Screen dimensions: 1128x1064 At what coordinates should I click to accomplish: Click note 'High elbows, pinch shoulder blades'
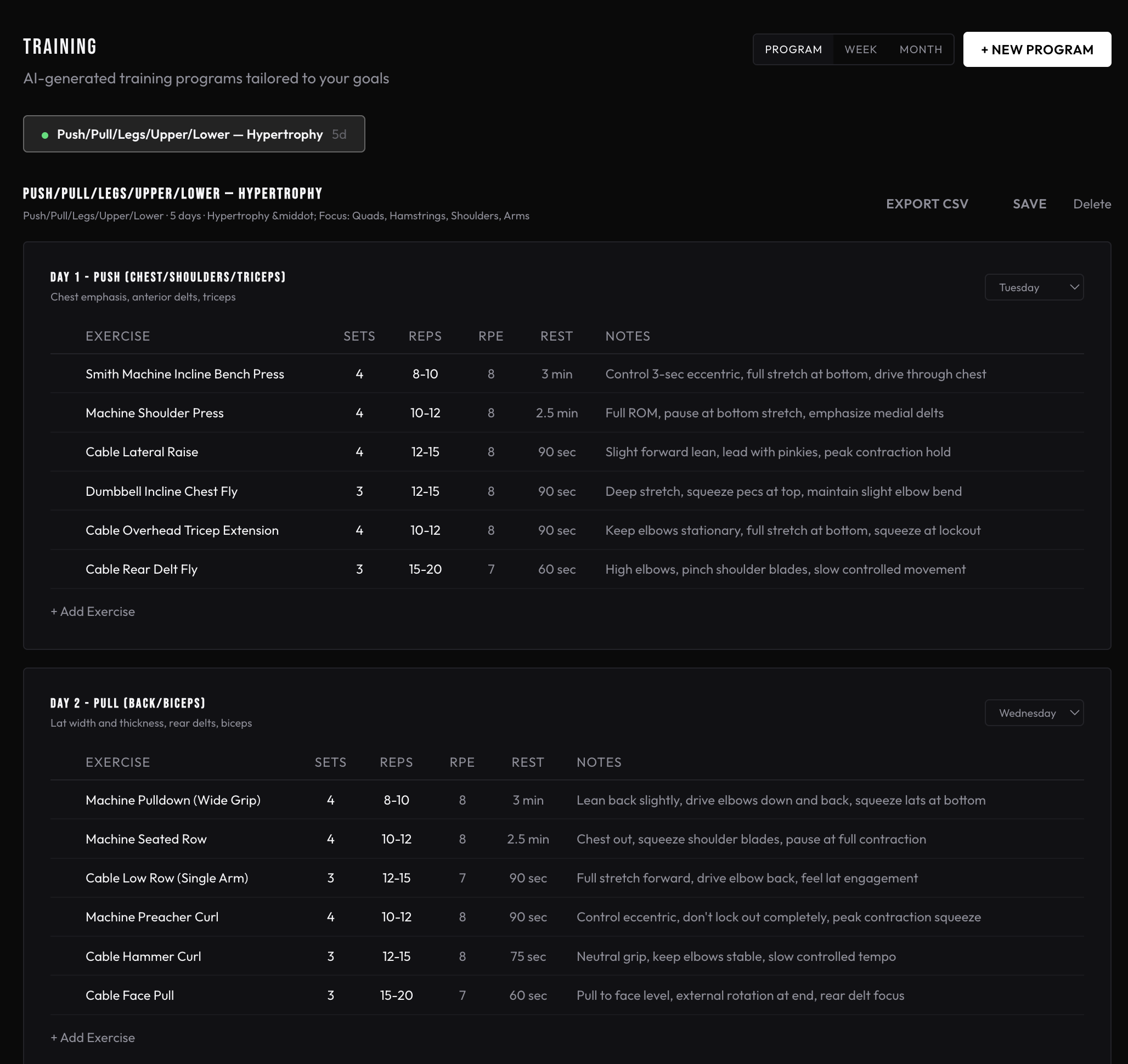coord(785,569)
